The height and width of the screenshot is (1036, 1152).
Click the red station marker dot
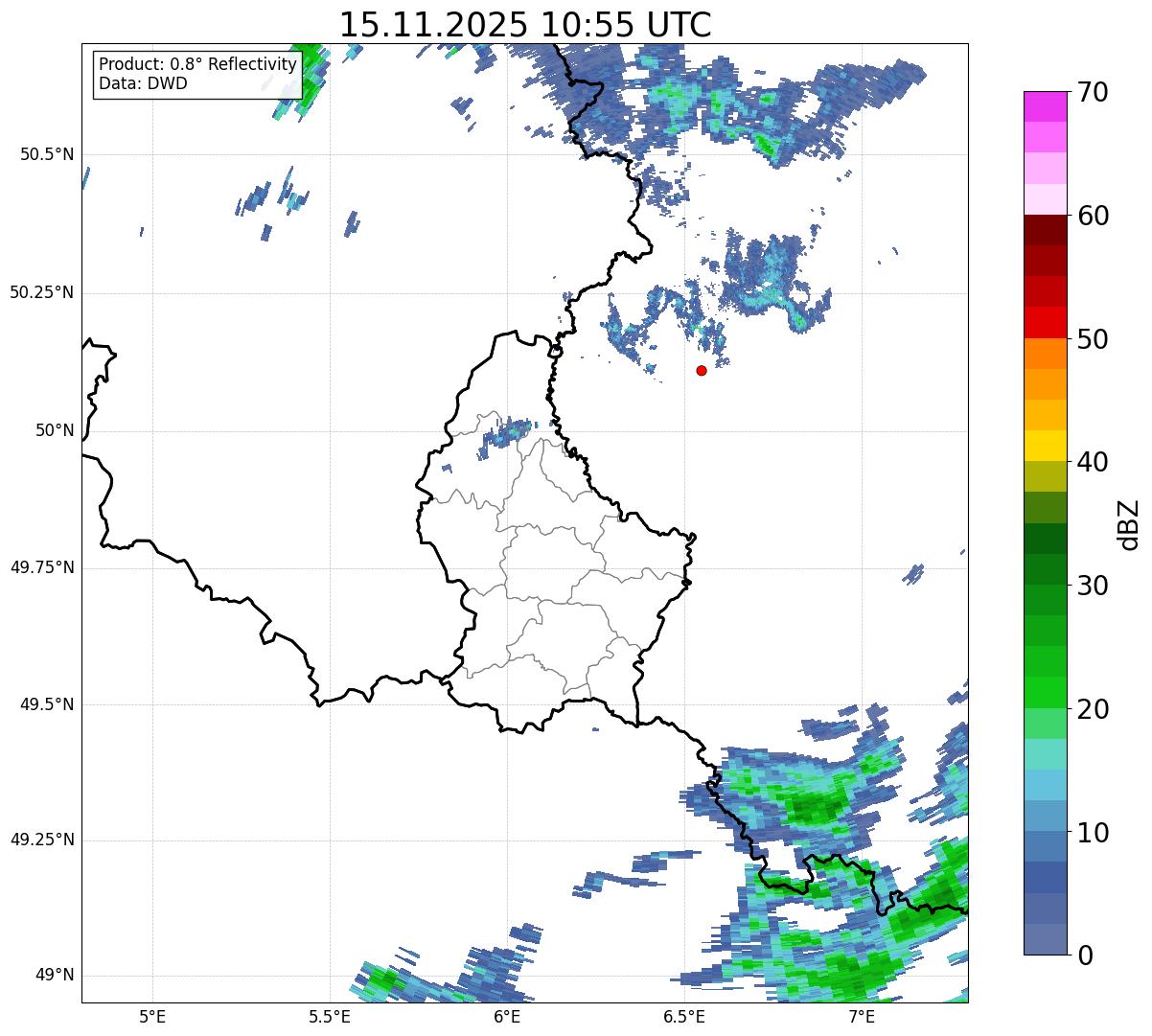tap(702, 370)
